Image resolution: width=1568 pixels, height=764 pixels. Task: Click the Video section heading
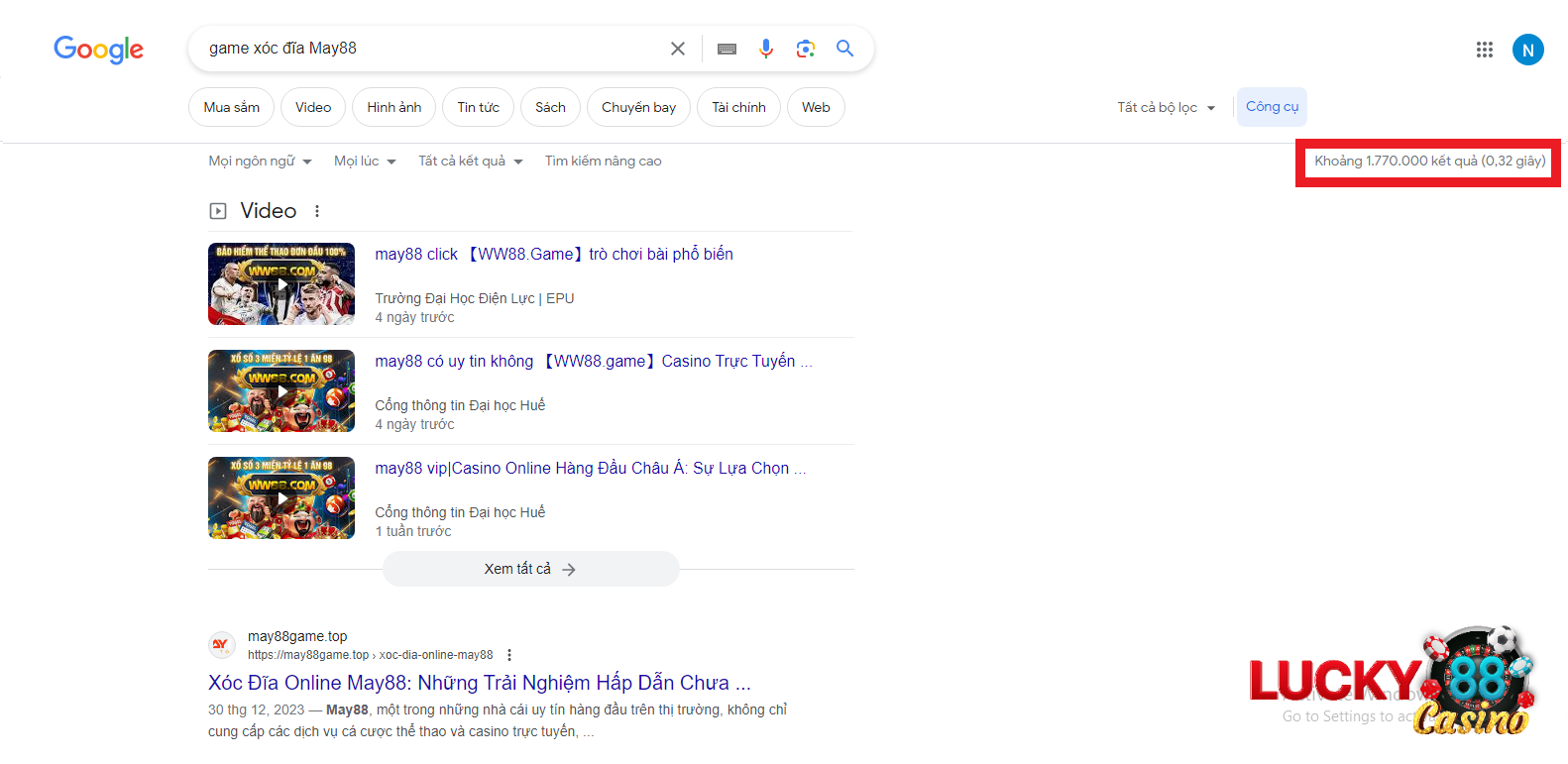(269, 211)
